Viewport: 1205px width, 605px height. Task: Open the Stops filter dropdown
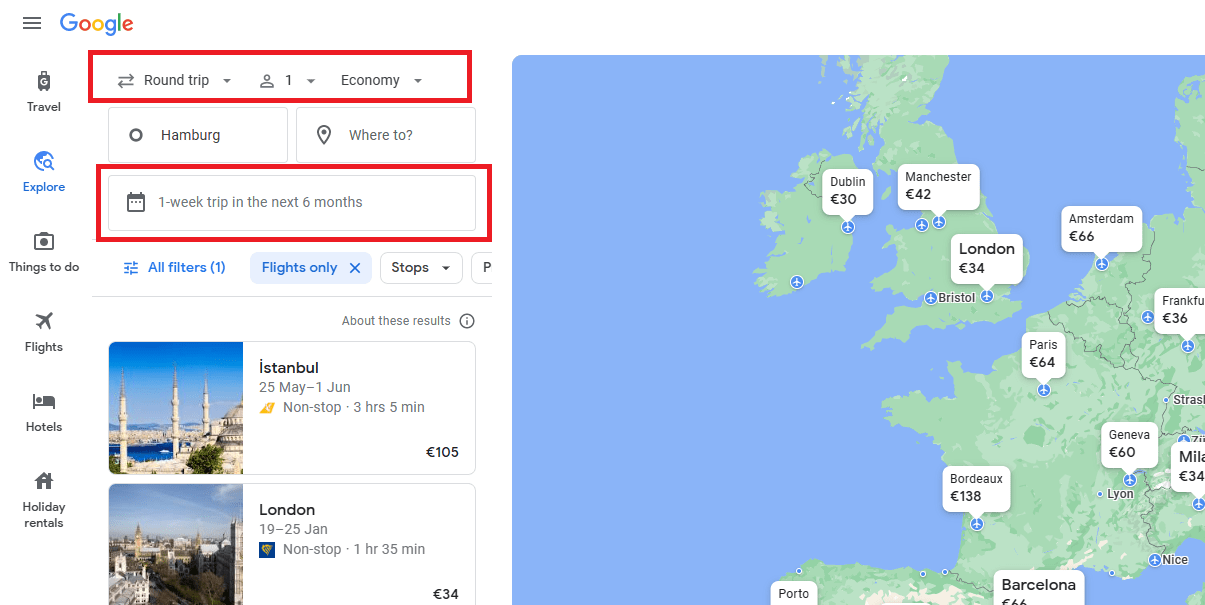tap(421, 268)
